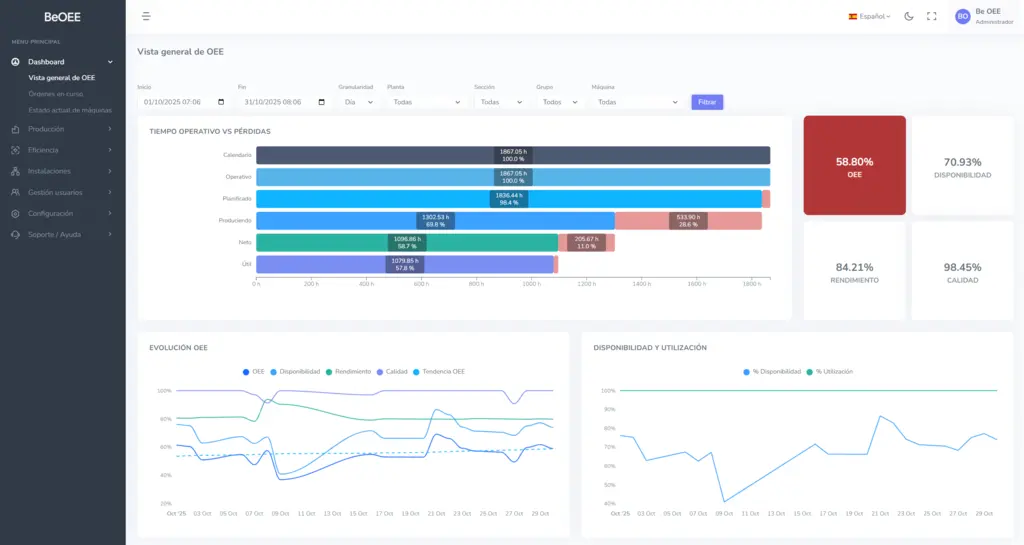Click the 70.93% Disponibilidad card

tap(963, 165)
